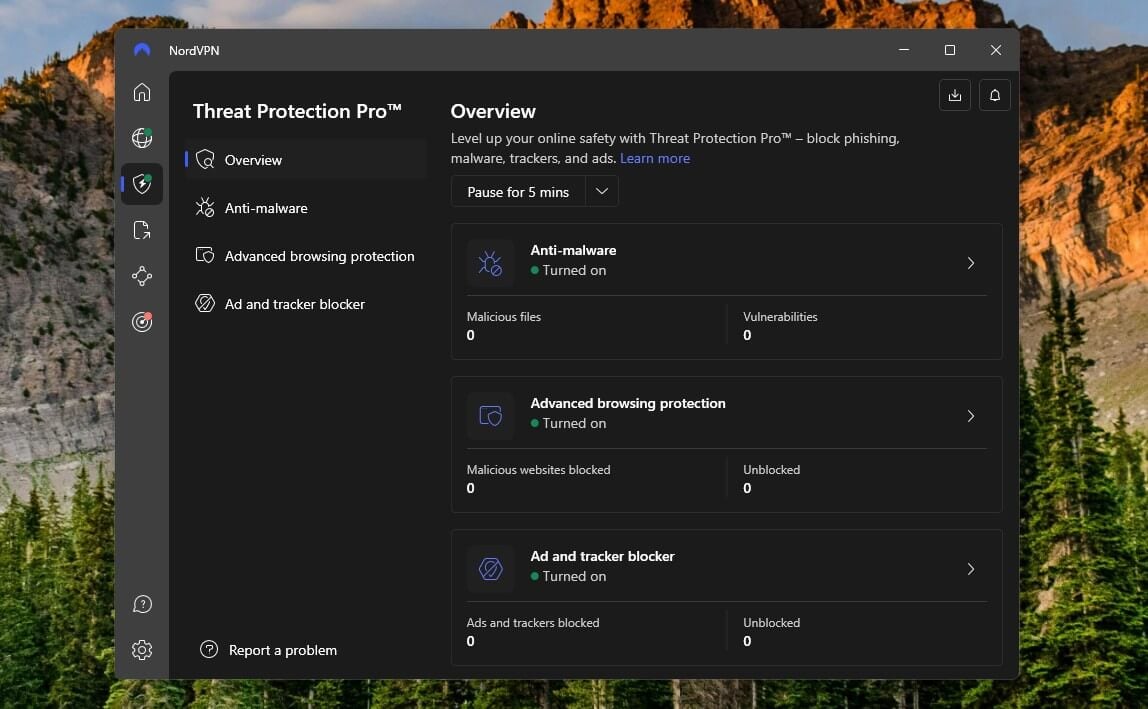The width and height of the screenshot is (1148, 709).
Task: Click the Anti-malware card title
Action: coord(573,250)
